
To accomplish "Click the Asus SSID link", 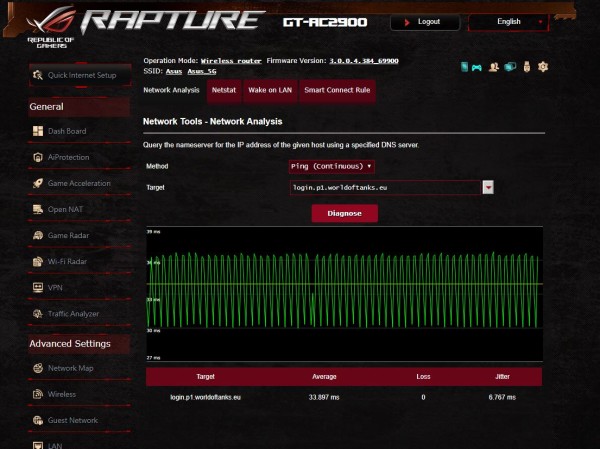I will point(174,71).
